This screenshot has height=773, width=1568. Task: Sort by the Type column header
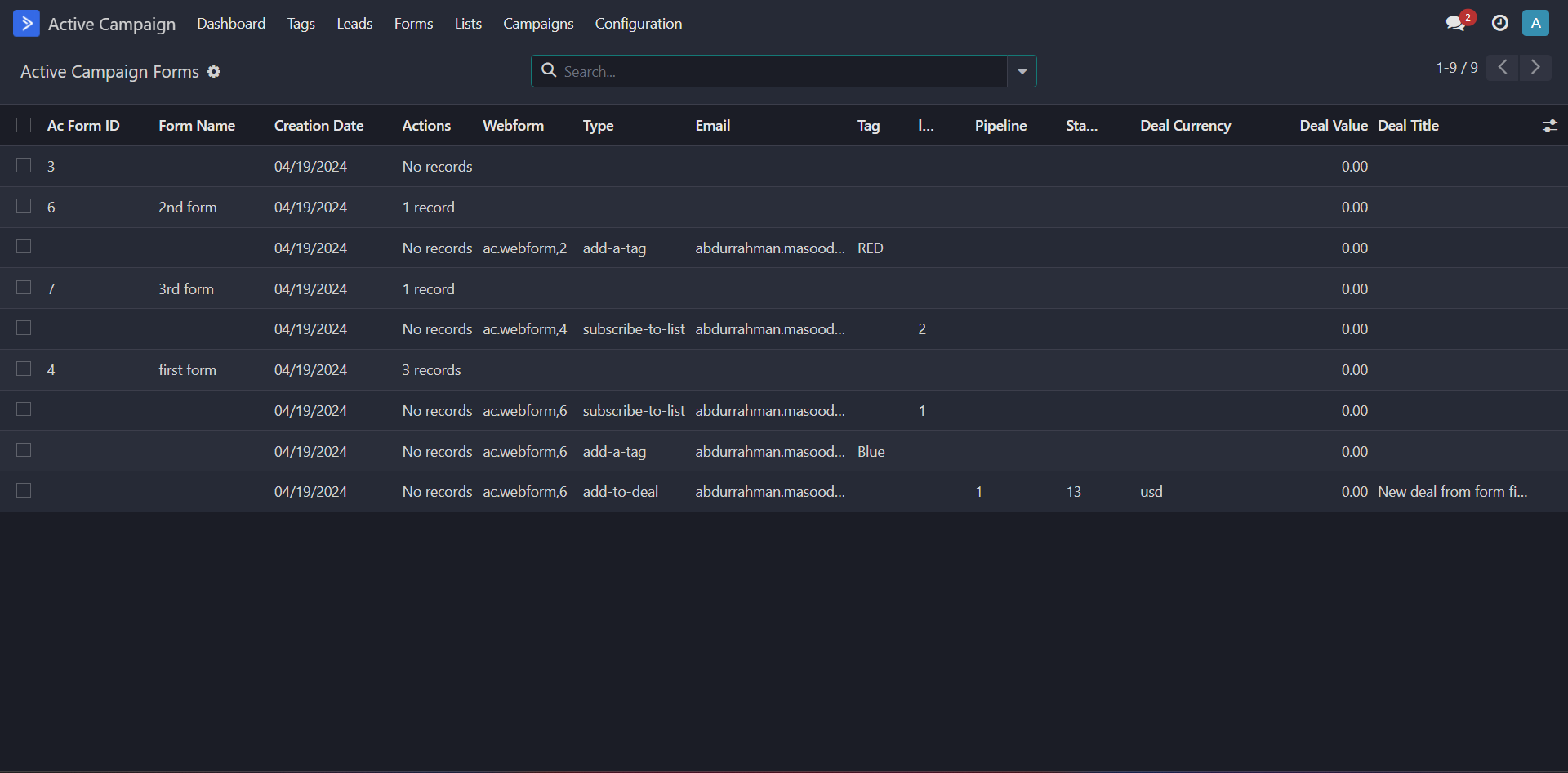point(598,126)
